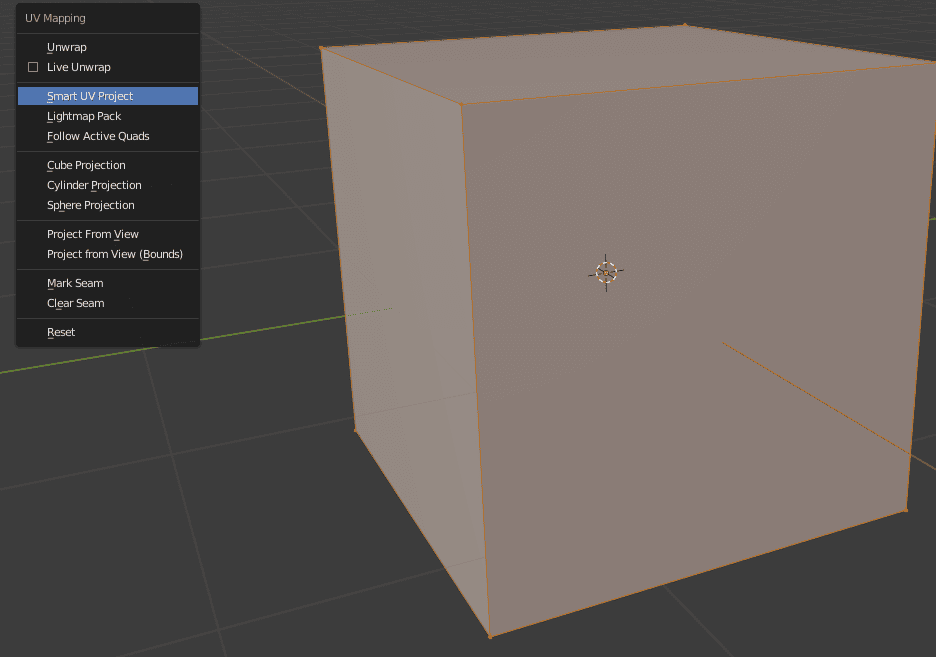The height and width of the screenshot is (657, 936).
Task: Apply Sphere Projection mapping
Action: [92, 205]
